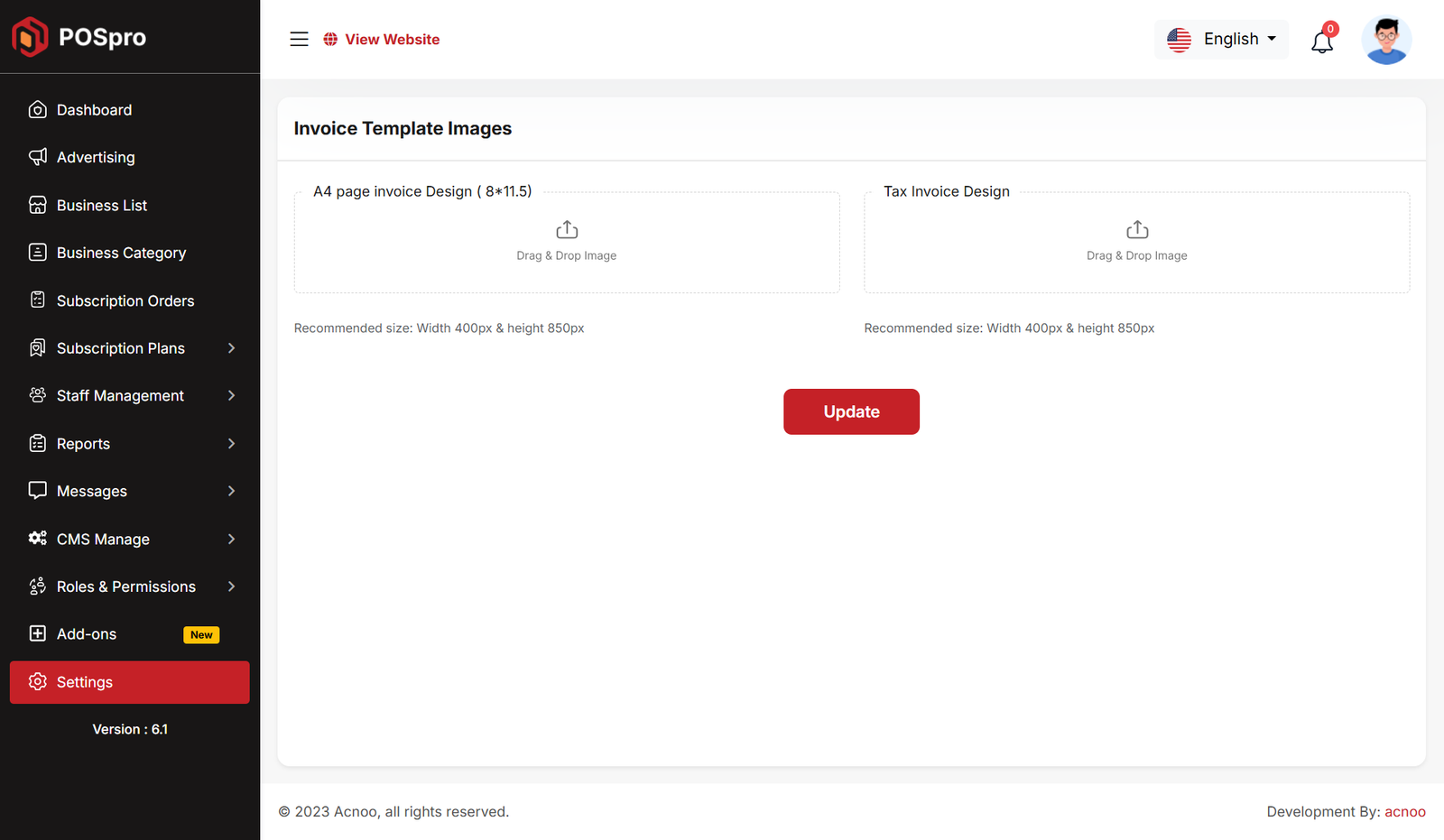1444x840 pixels.
Task: Follow the View Website link
Action: [x=392, y=40]
